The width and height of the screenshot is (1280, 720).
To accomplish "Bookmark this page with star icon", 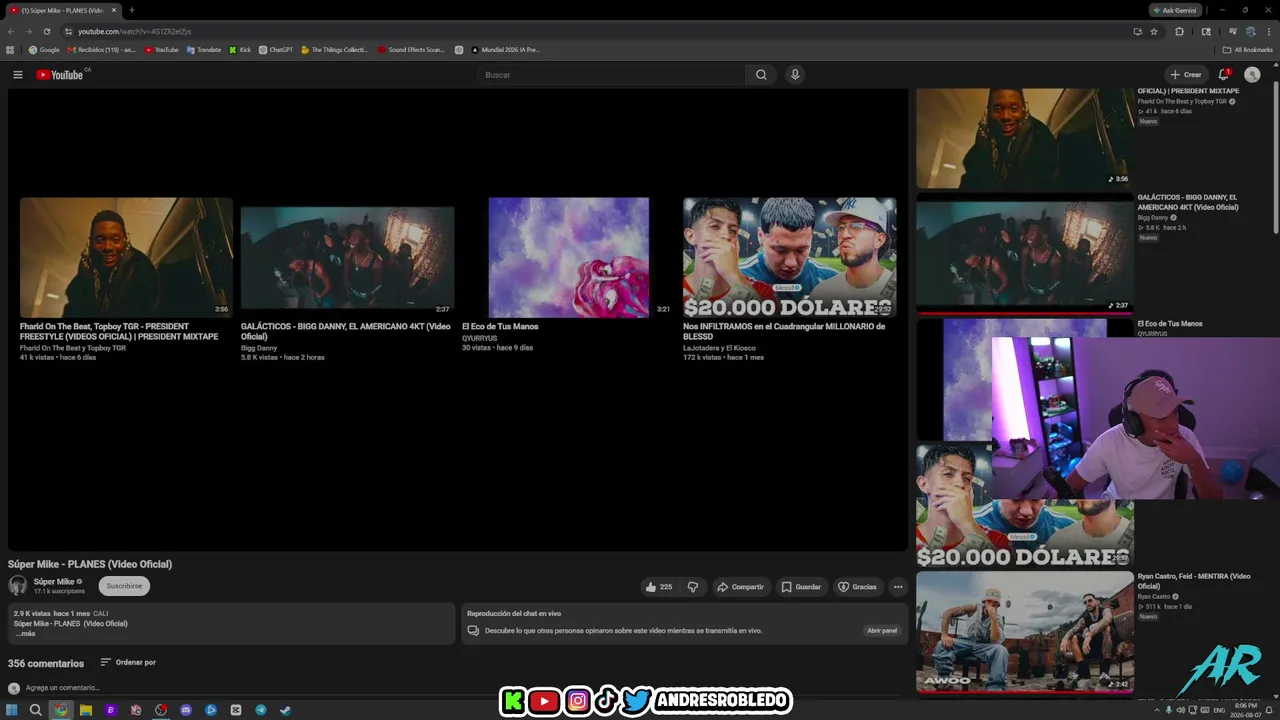I will coord(1154,31).
